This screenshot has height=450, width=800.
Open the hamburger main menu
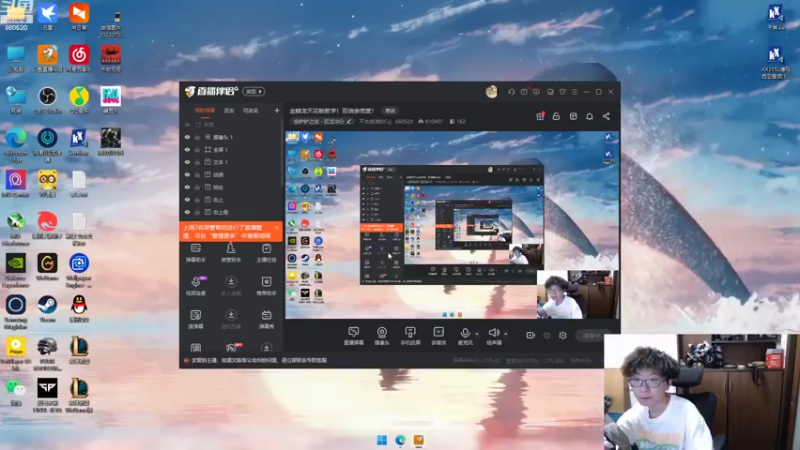(574, 92)
